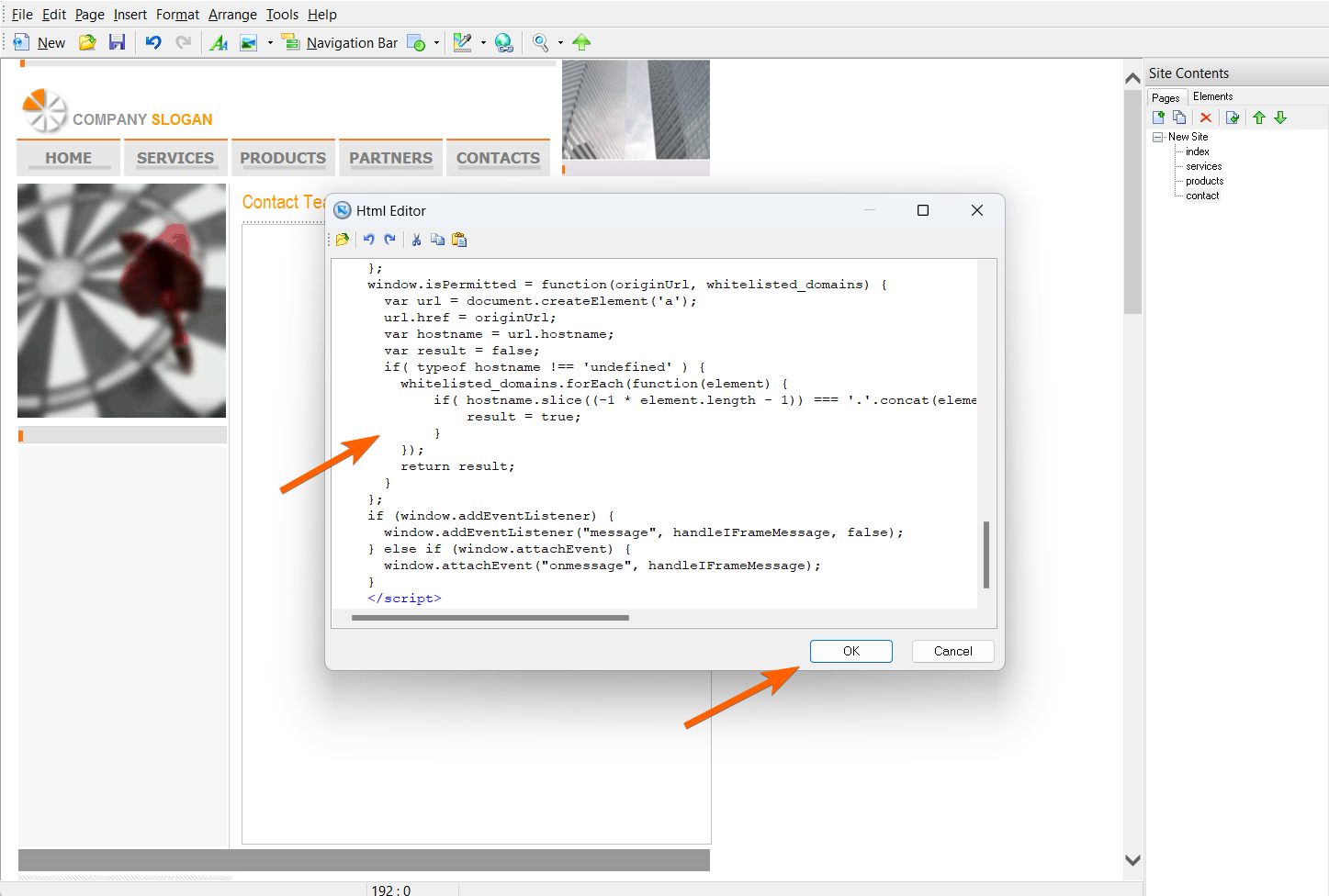This screenshot has height=896, width=1329.
Task: Move page up in Site Contents
Action: click(1259, 118)
